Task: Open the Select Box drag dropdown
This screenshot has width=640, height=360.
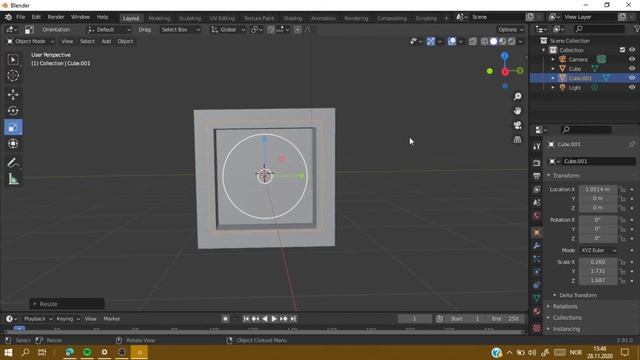Action: [x=180, y=30]
